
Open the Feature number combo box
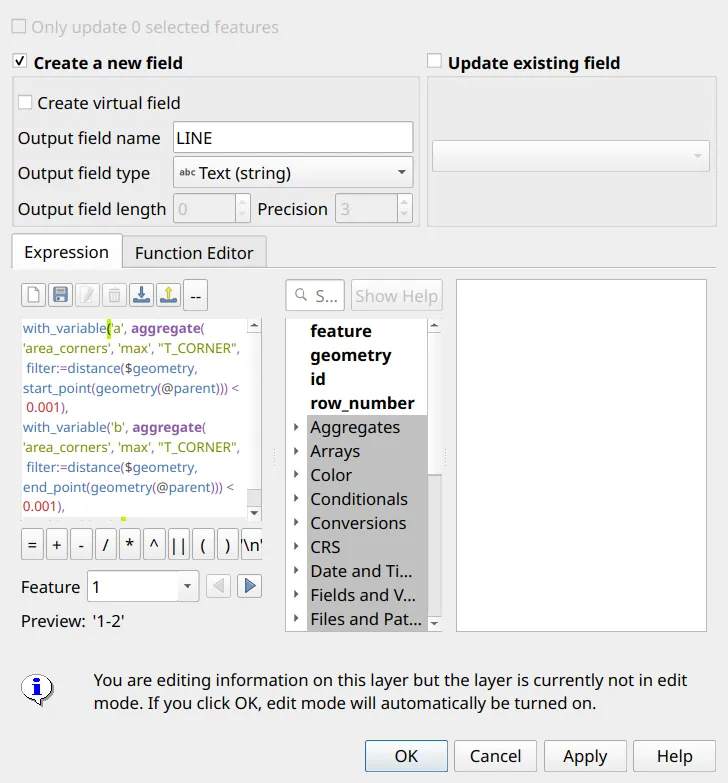pyautogui.click(x=143, y=586)
